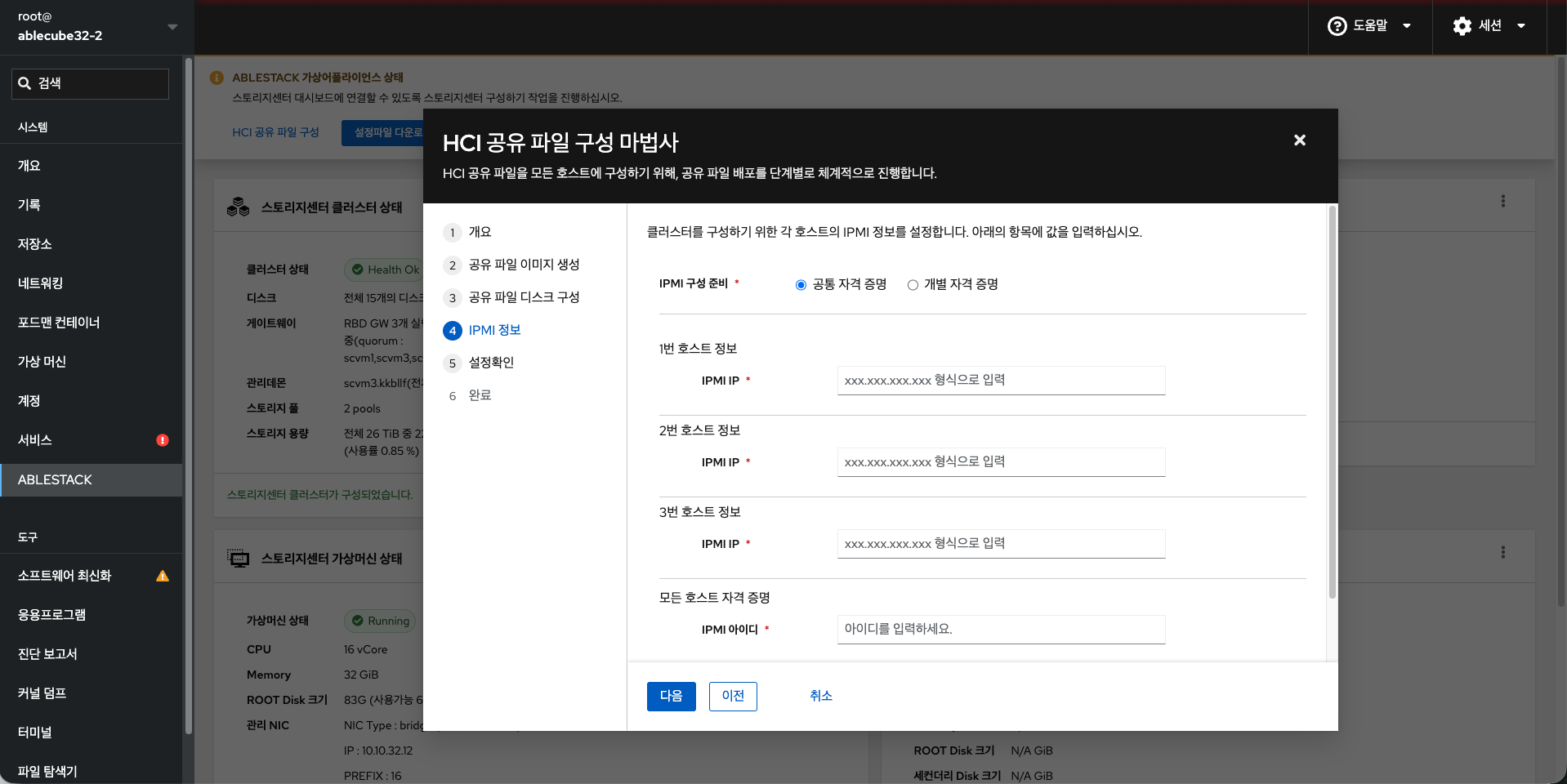Close the HCI wizard with X icon
This screenshot has width=1567, height=784.
(x=1299, y=140)
